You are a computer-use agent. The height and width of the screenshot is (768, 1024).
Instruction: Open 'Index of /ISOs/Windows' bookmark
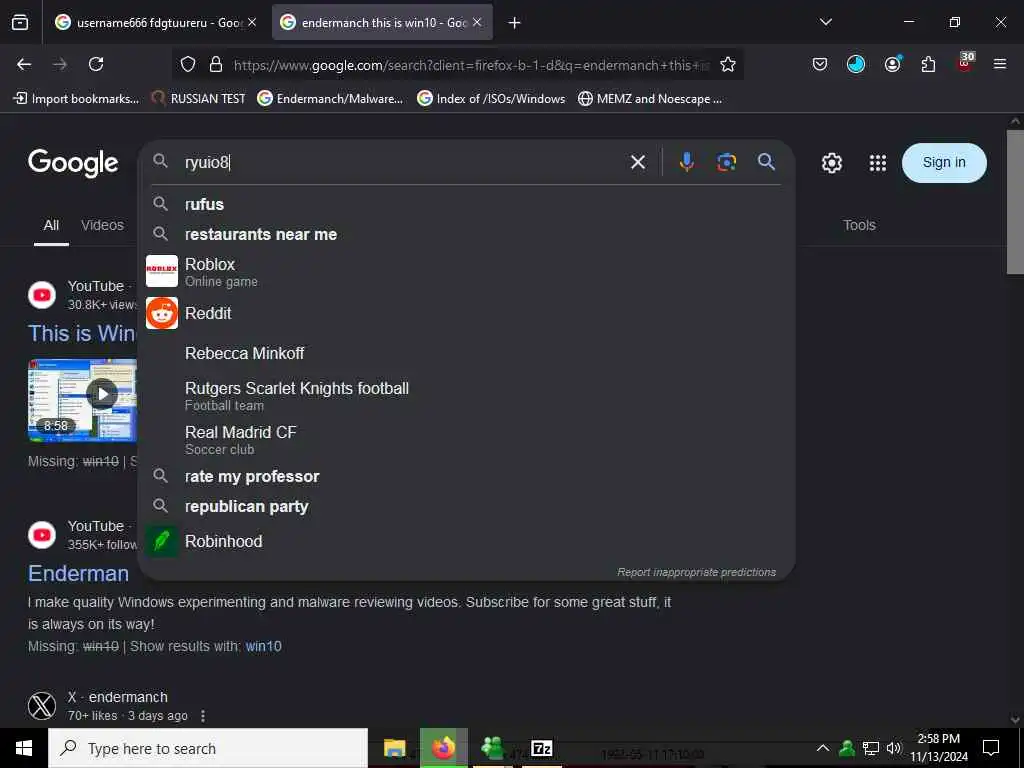[491, 99]
